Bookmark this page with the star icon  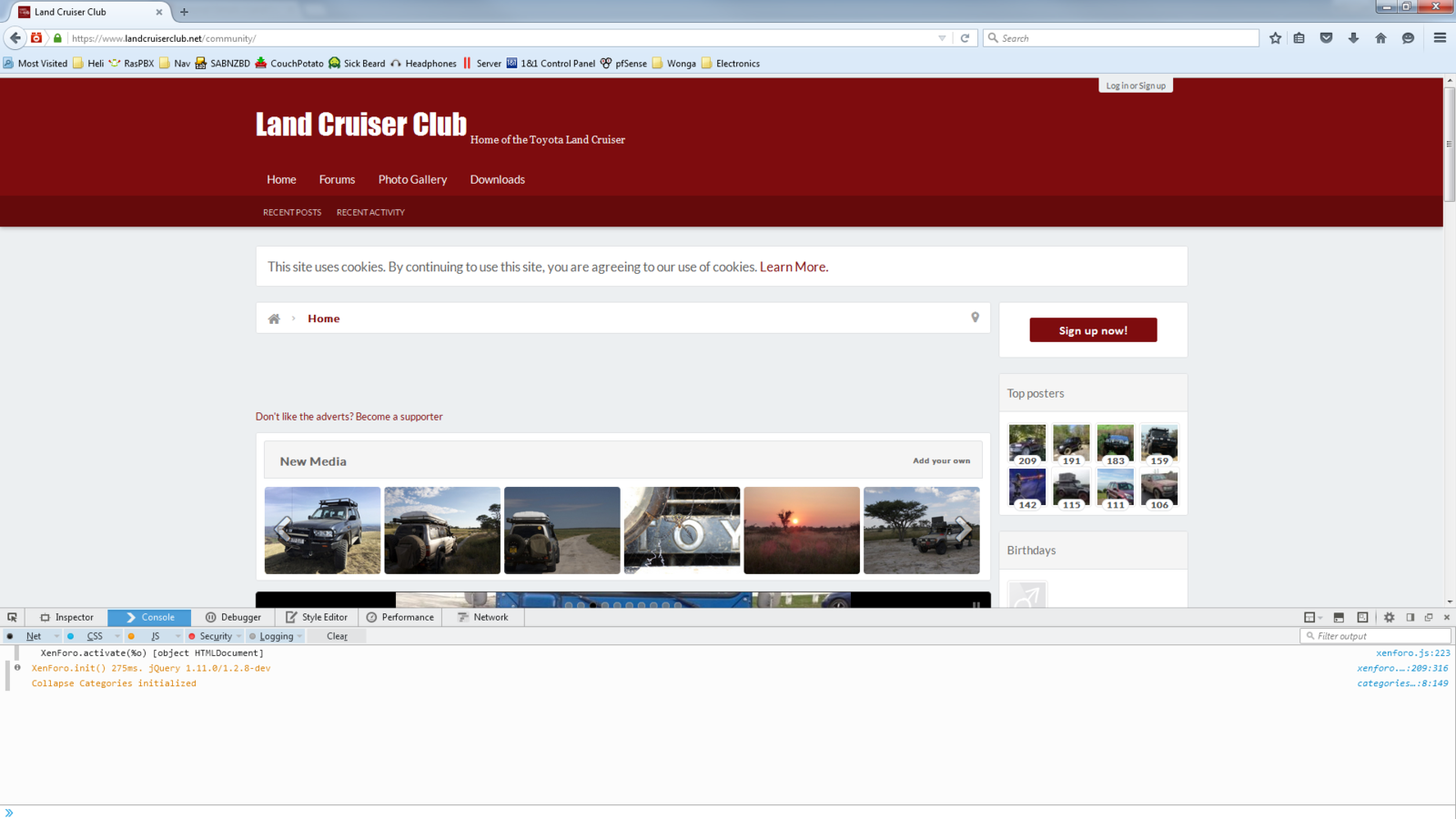[x=1275, y=38]
